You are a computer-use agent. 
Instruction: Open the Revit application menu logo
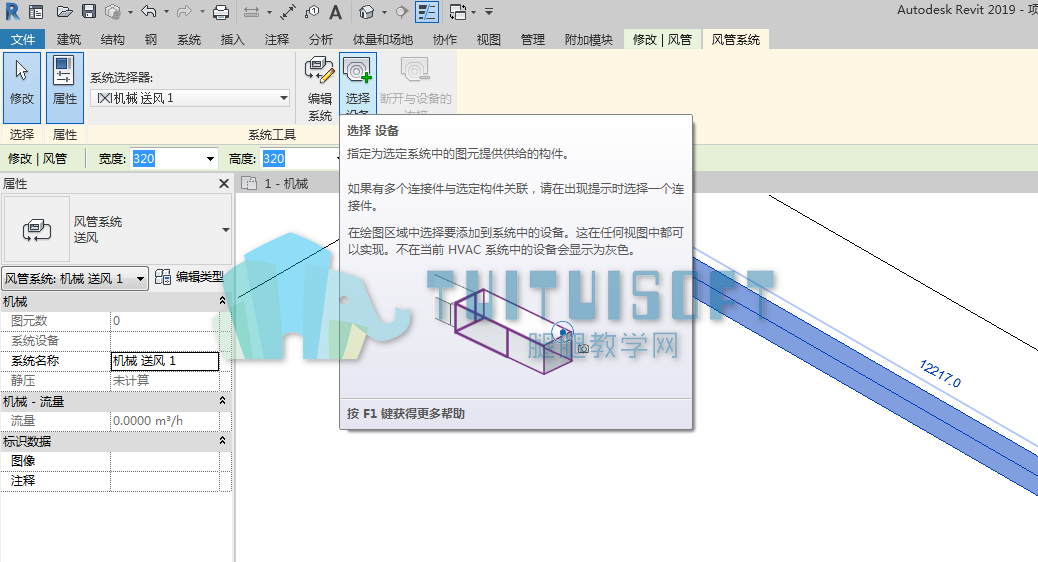[12, 11]
